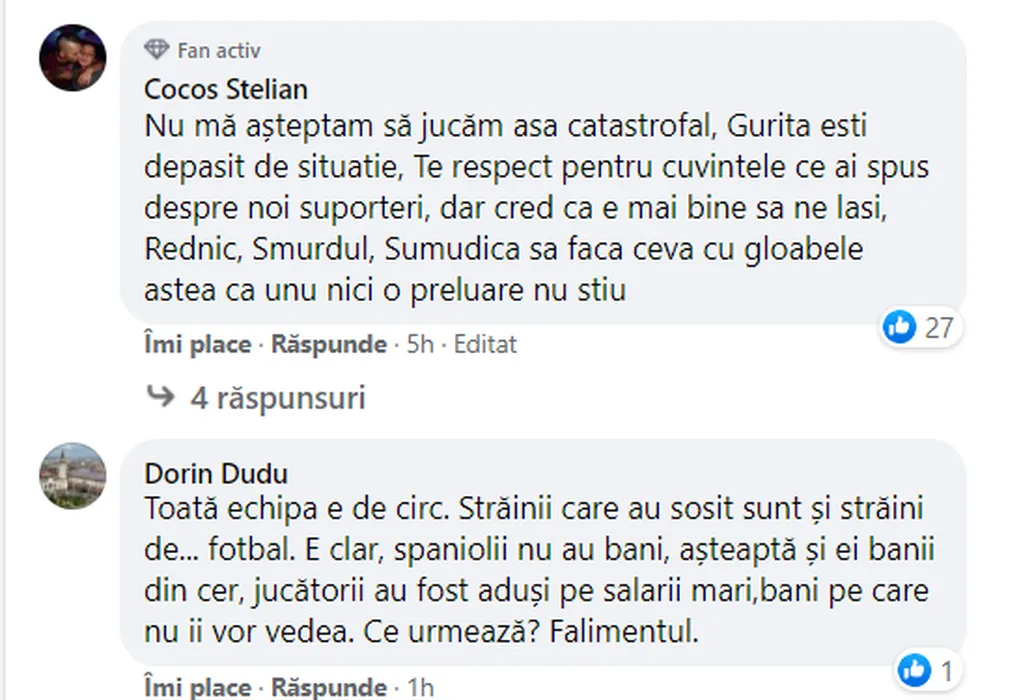Click Cocos Stelian's profile picture
1034x700 pixels.
pyautogui.click(x=72, y=57)
